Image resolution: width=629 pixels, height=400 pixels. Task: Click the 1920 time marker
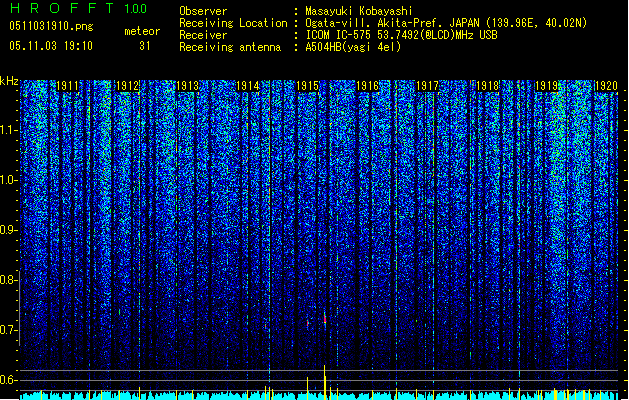pos(606,86)
